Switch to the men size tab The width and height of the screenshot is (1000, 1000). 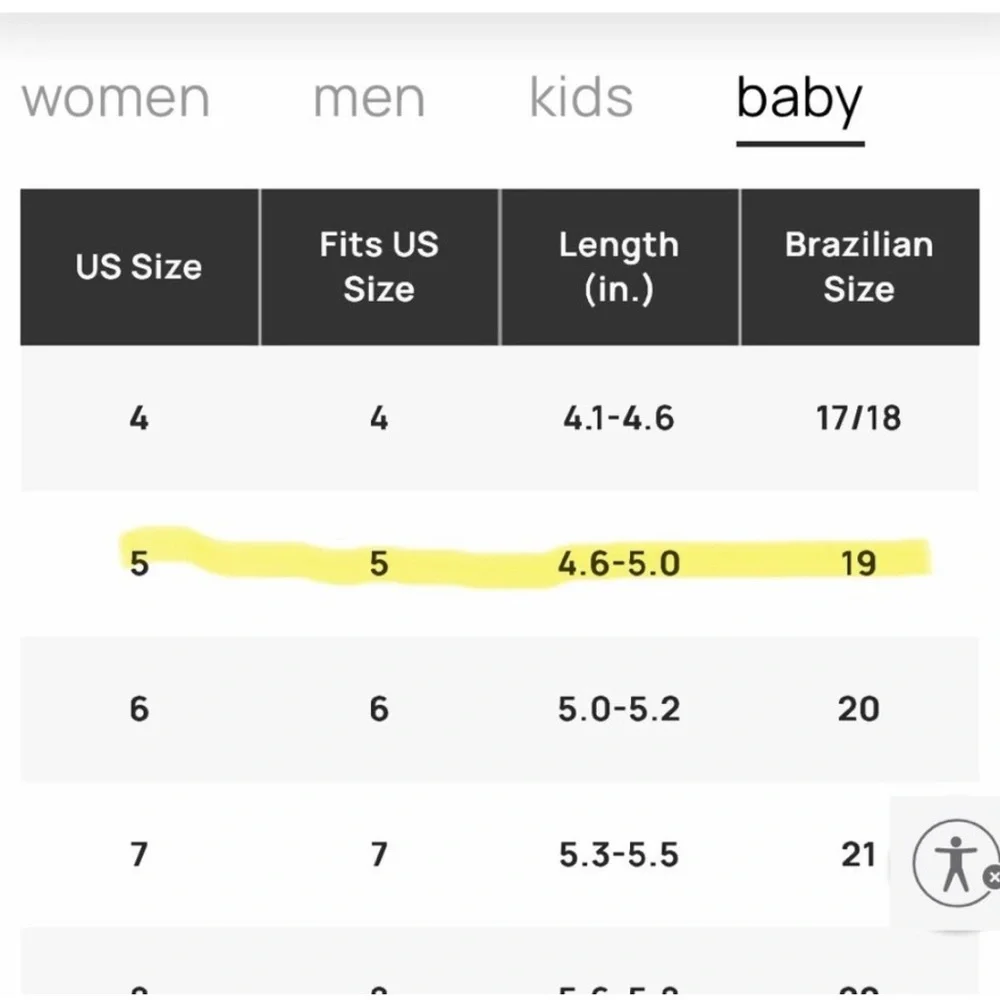click(x=369, y=99)
